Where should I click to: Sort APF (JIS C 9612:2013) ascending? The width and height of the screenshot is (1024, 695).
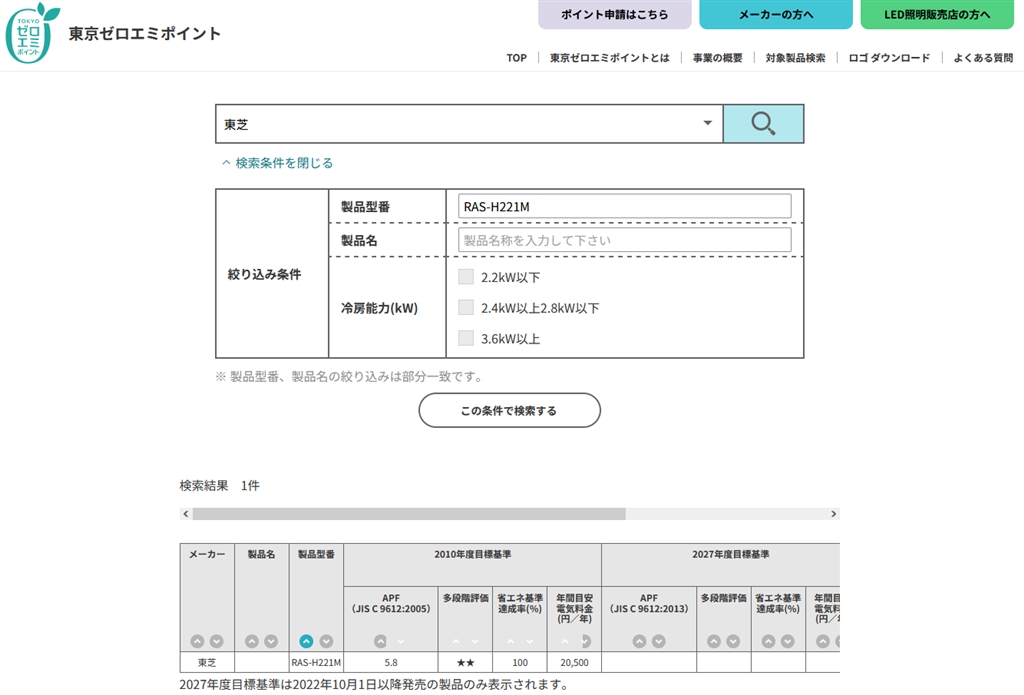639,641
